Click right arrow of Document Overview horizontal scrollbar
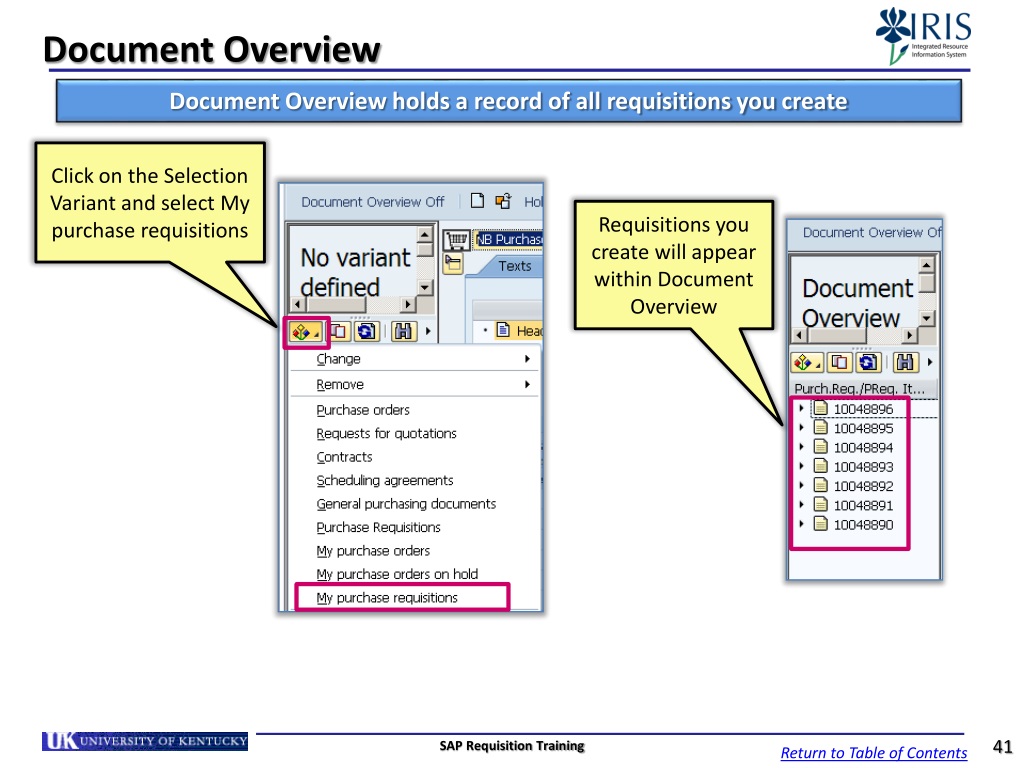Viewport: 1024px width, 768px height. (909, 336)
